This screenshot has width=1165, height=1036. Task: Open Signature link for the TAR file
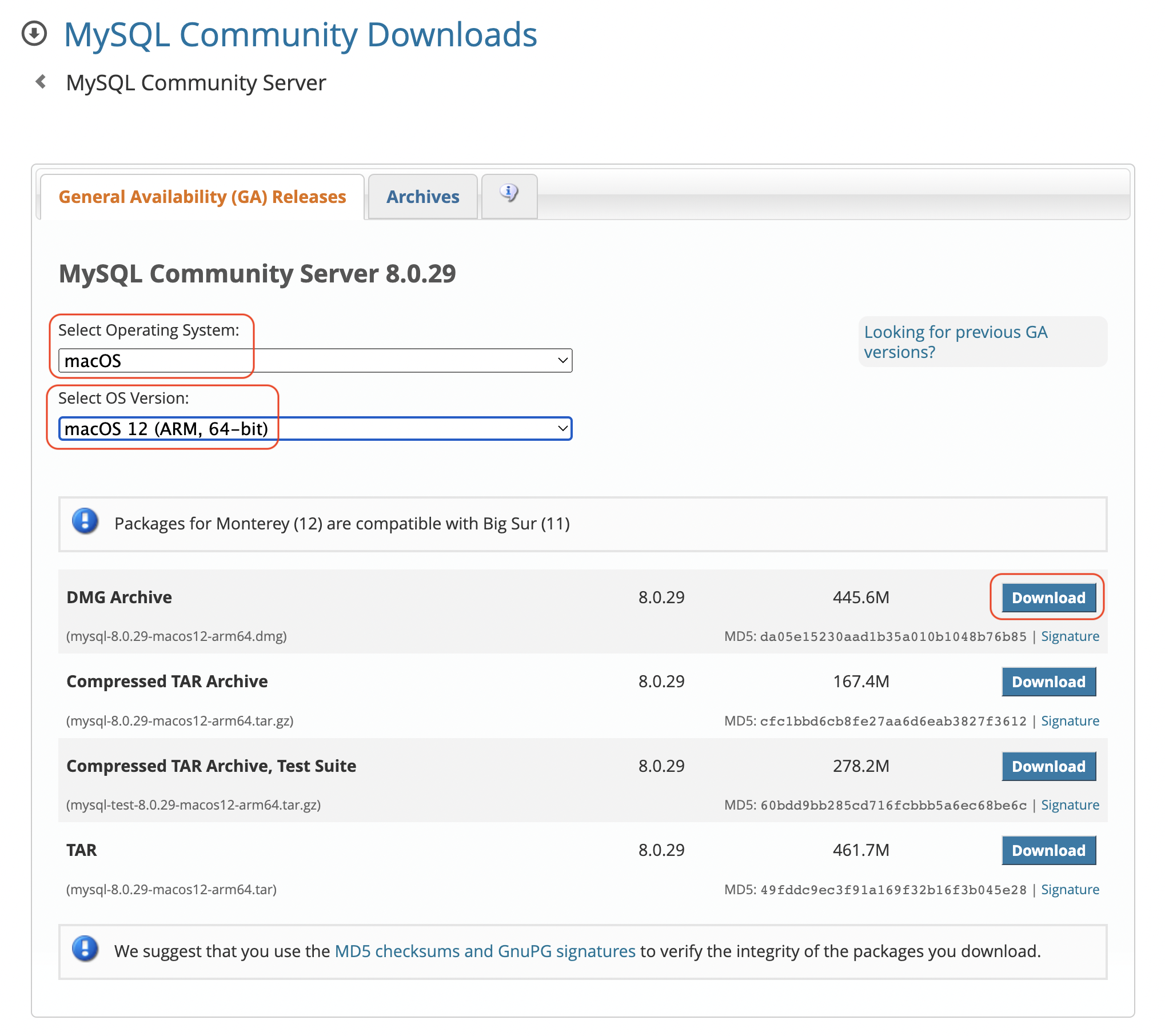(1070, 890)
